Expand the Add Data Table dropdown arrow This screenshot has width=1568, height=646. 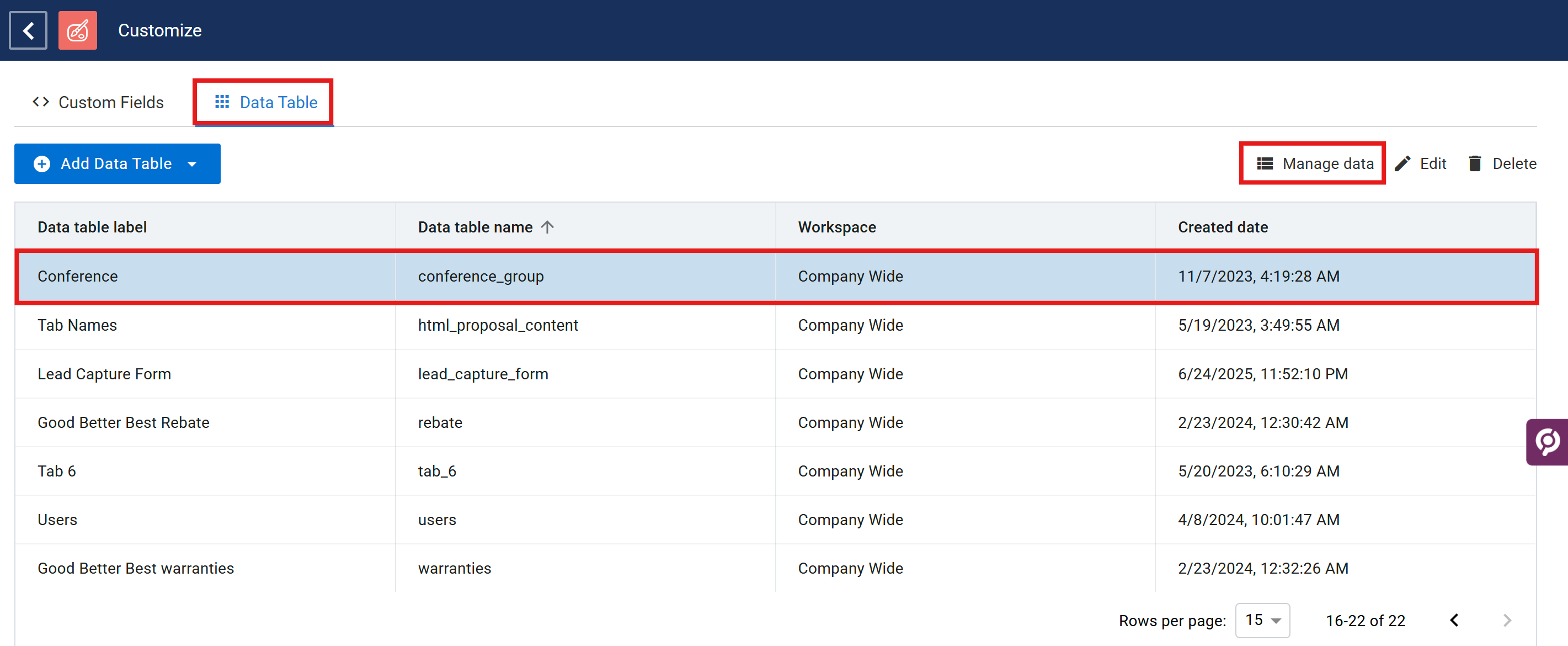point(193,164)
